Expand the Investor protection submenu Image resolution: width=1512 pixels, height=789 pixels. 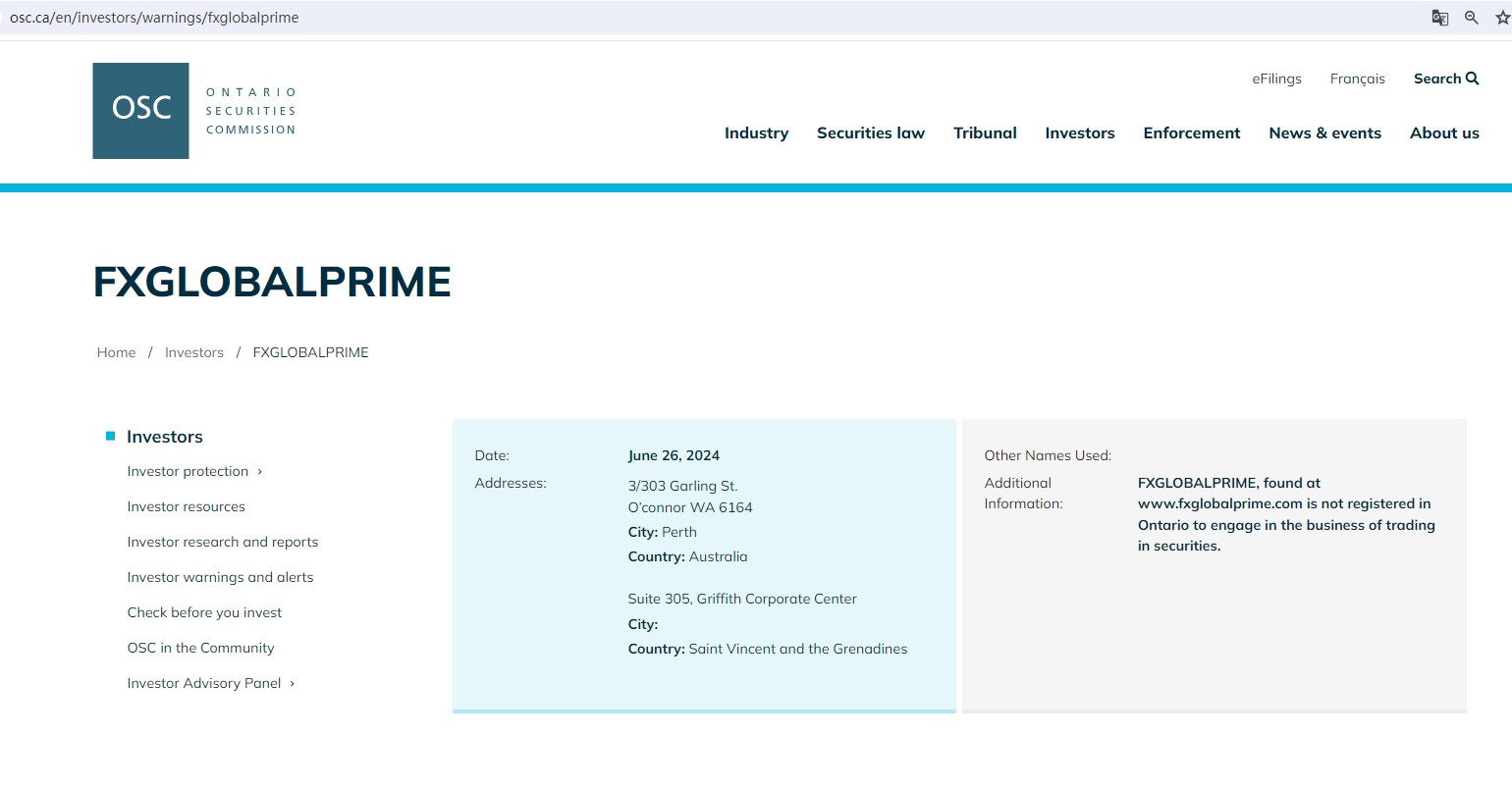pos(259,472)
